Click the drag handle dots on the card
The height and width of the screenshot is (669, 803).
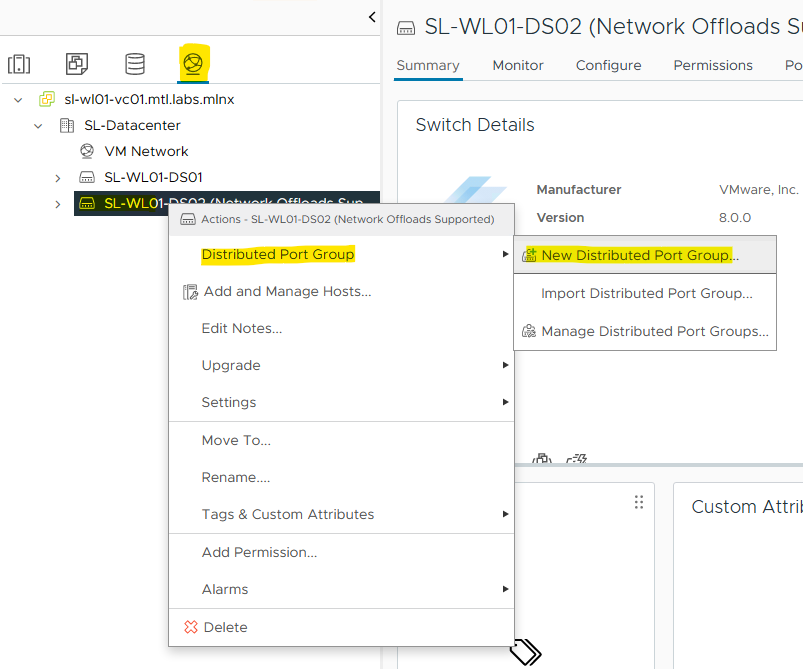pos(639,502)
